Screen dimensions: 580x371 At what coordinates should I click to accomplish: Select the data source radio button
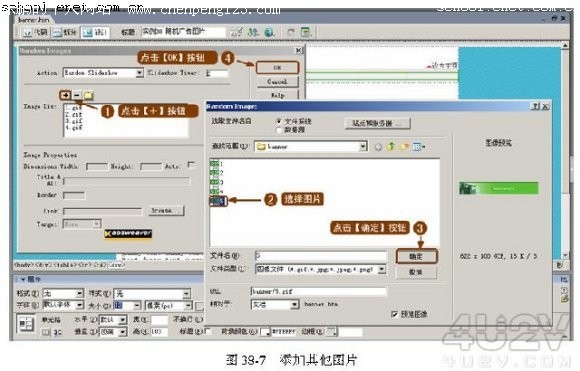pyautogui.click(x=279, y=130)
